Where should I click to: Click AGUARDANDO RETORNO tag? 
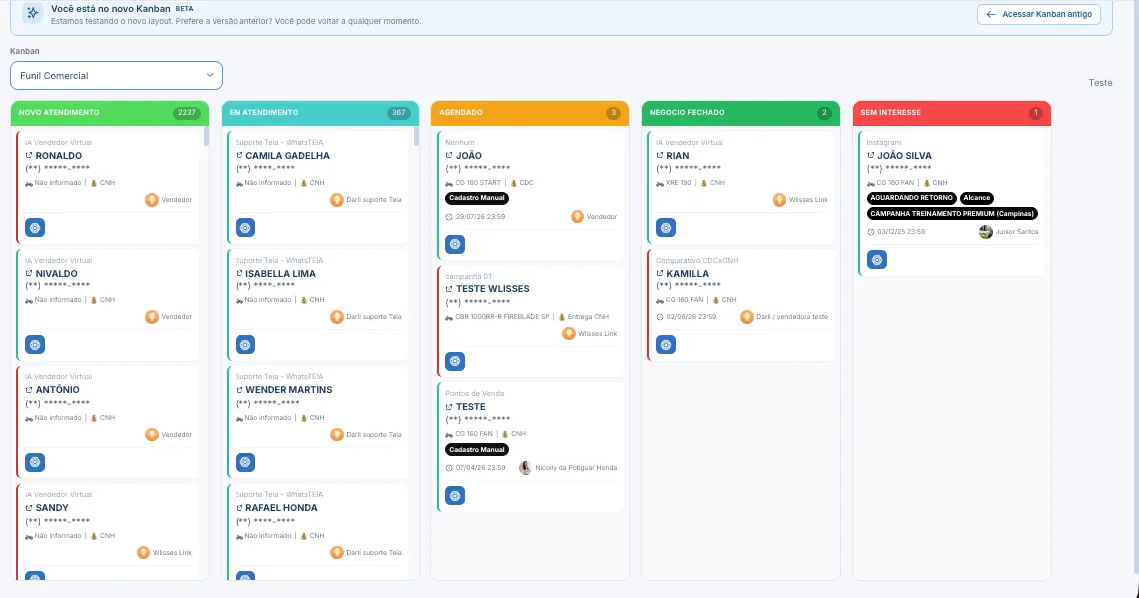click(x=911, y=198)
